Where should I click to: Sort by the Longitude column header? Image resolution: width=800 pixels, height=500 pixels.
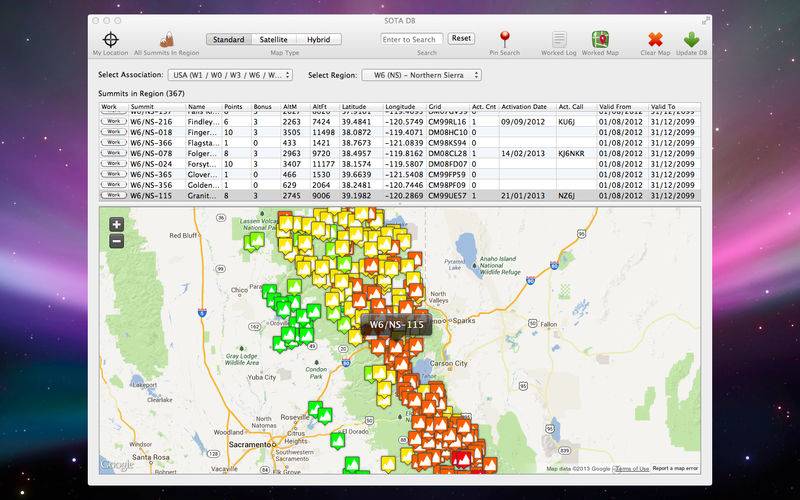point(405,107)
